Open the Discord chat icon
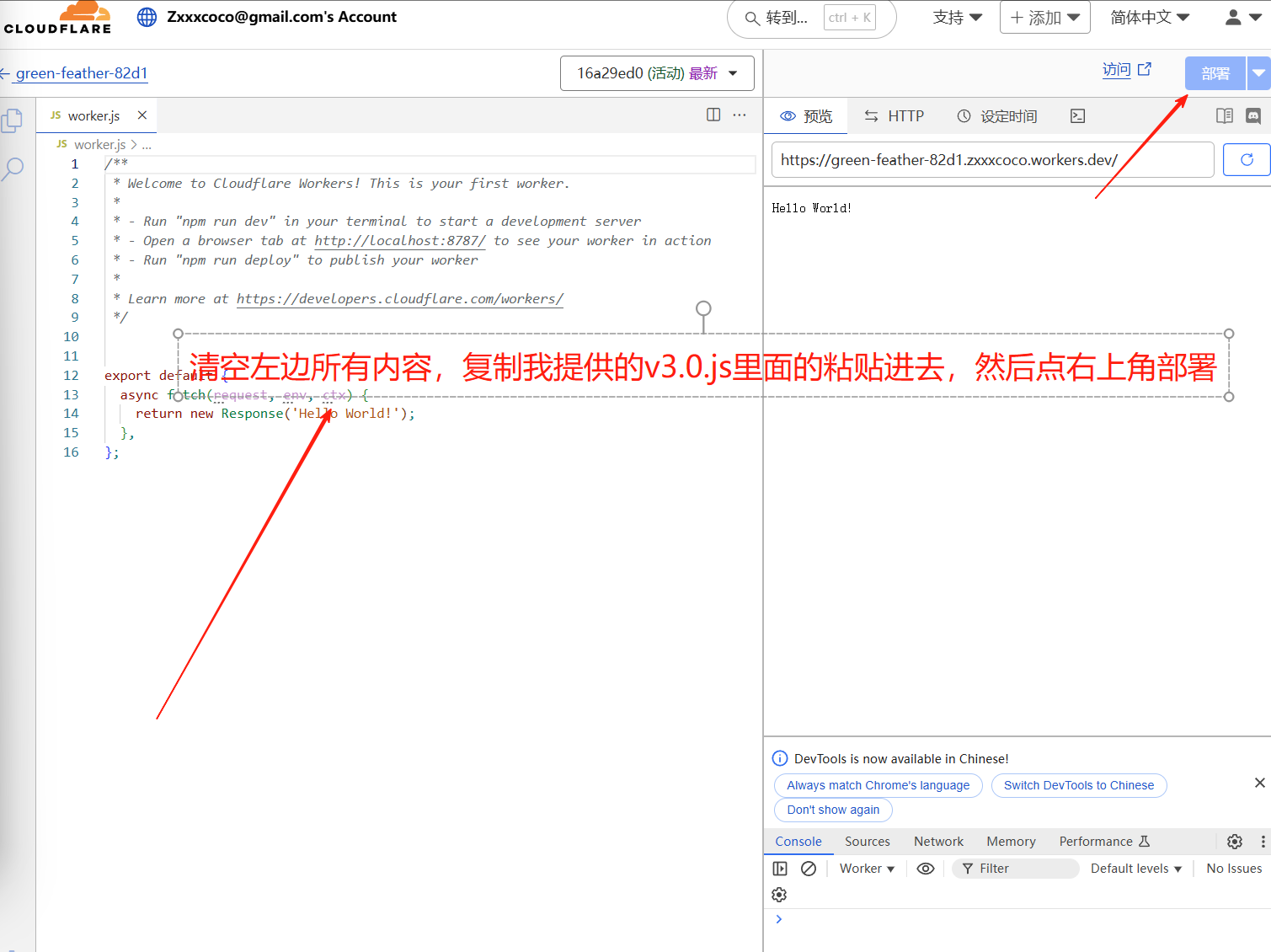 [1253, 116]
